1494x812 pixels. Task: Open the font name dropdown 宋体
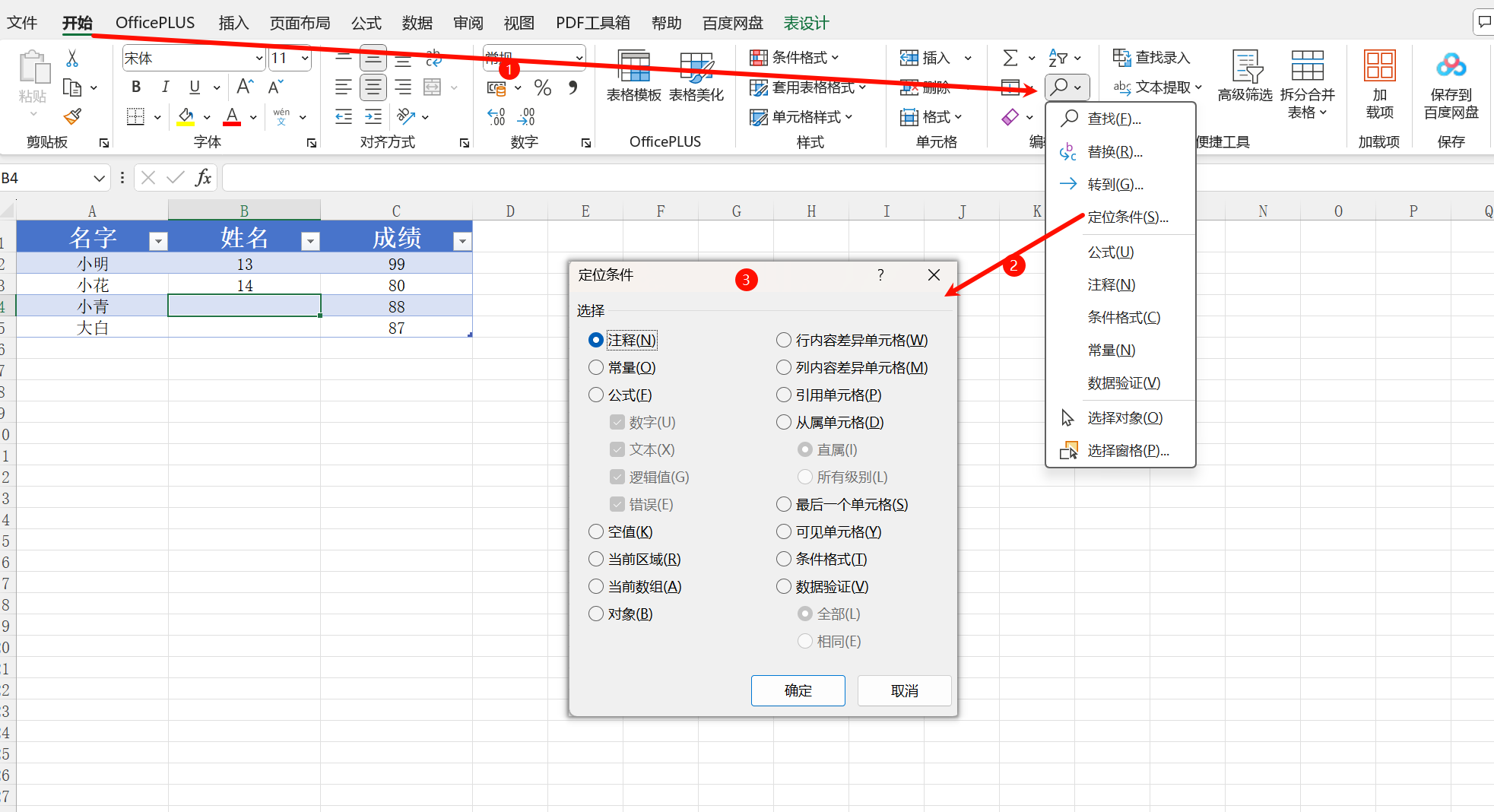(x=259, y=59)
